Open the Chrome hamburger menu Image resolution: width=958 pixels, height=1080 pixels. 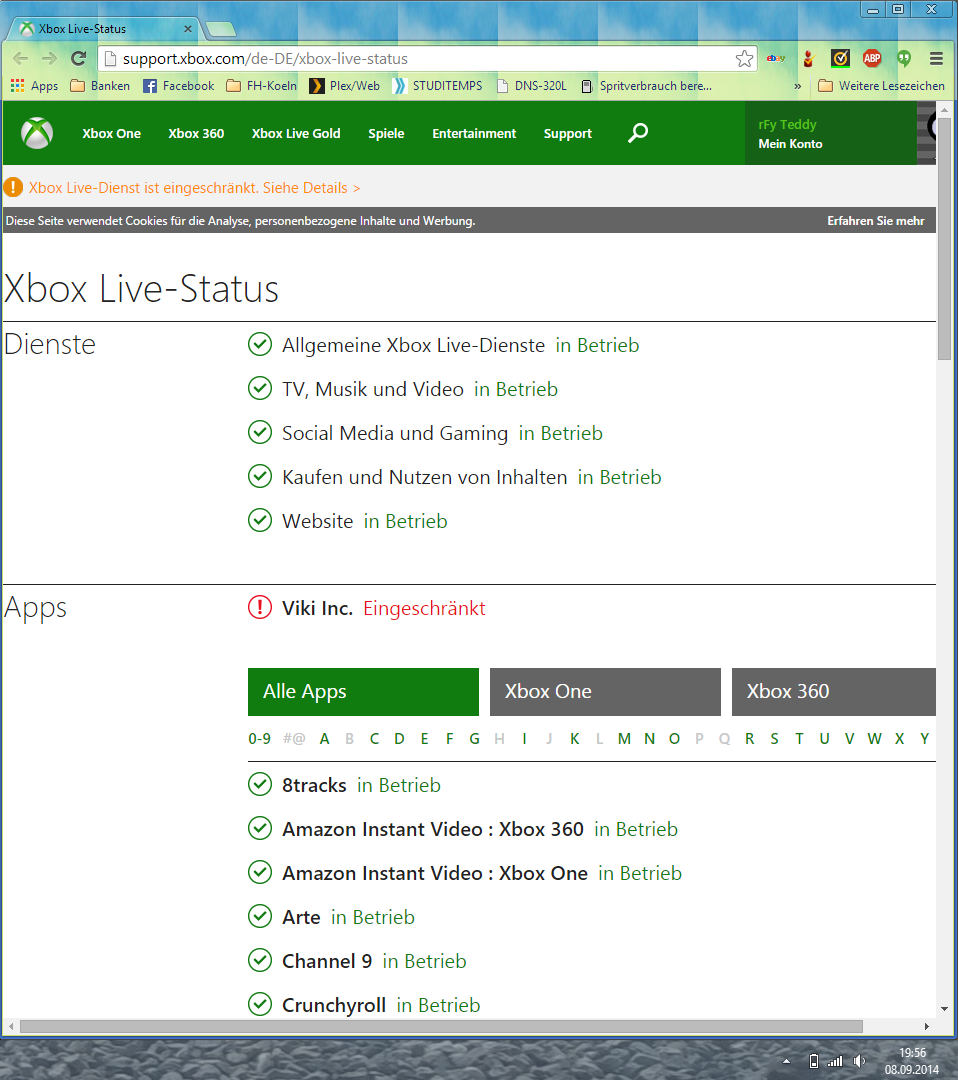(936, 59)
